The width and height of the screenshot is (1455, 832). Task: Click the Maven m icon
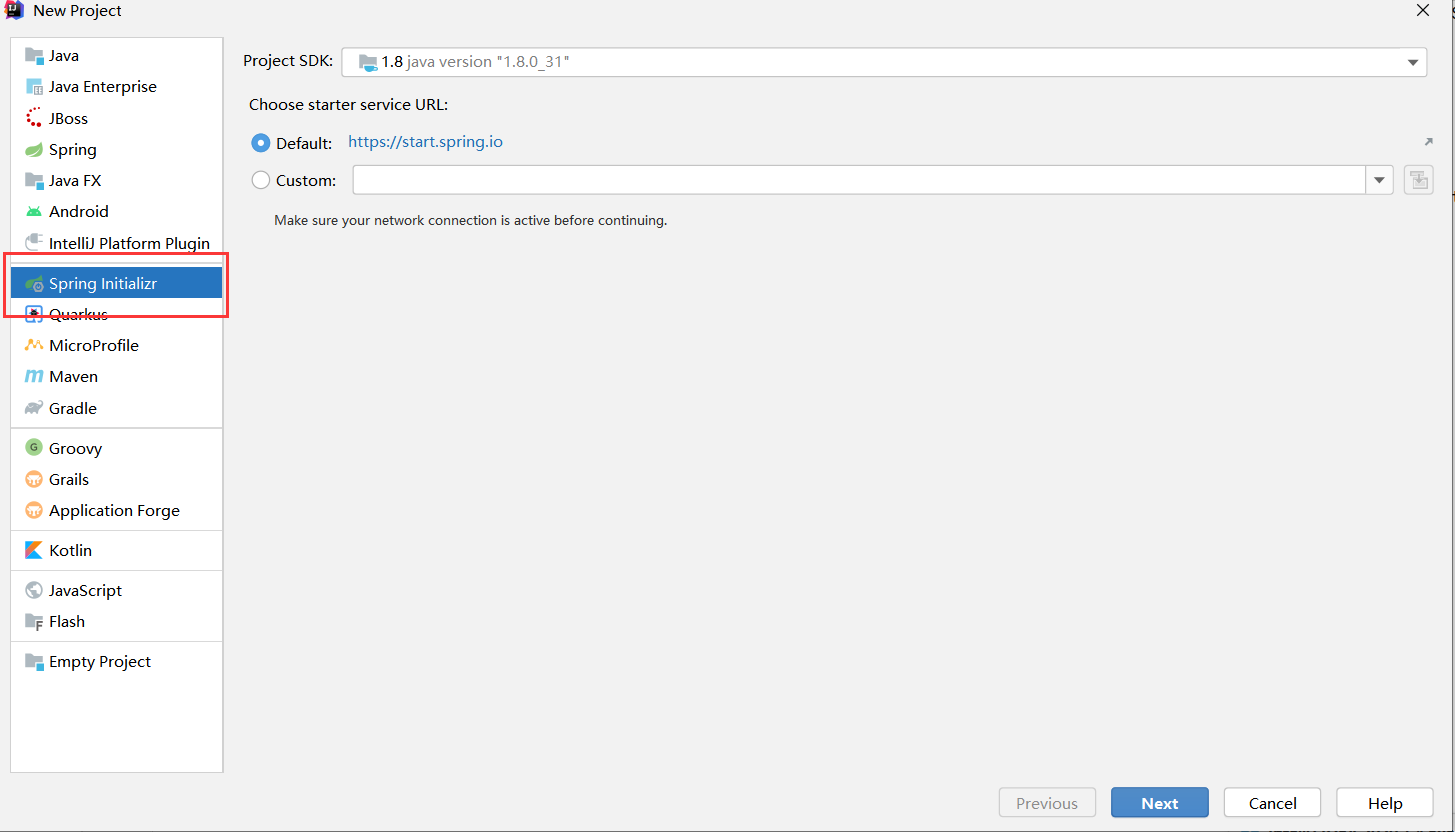pyautogui.click(x=34, y=377)
